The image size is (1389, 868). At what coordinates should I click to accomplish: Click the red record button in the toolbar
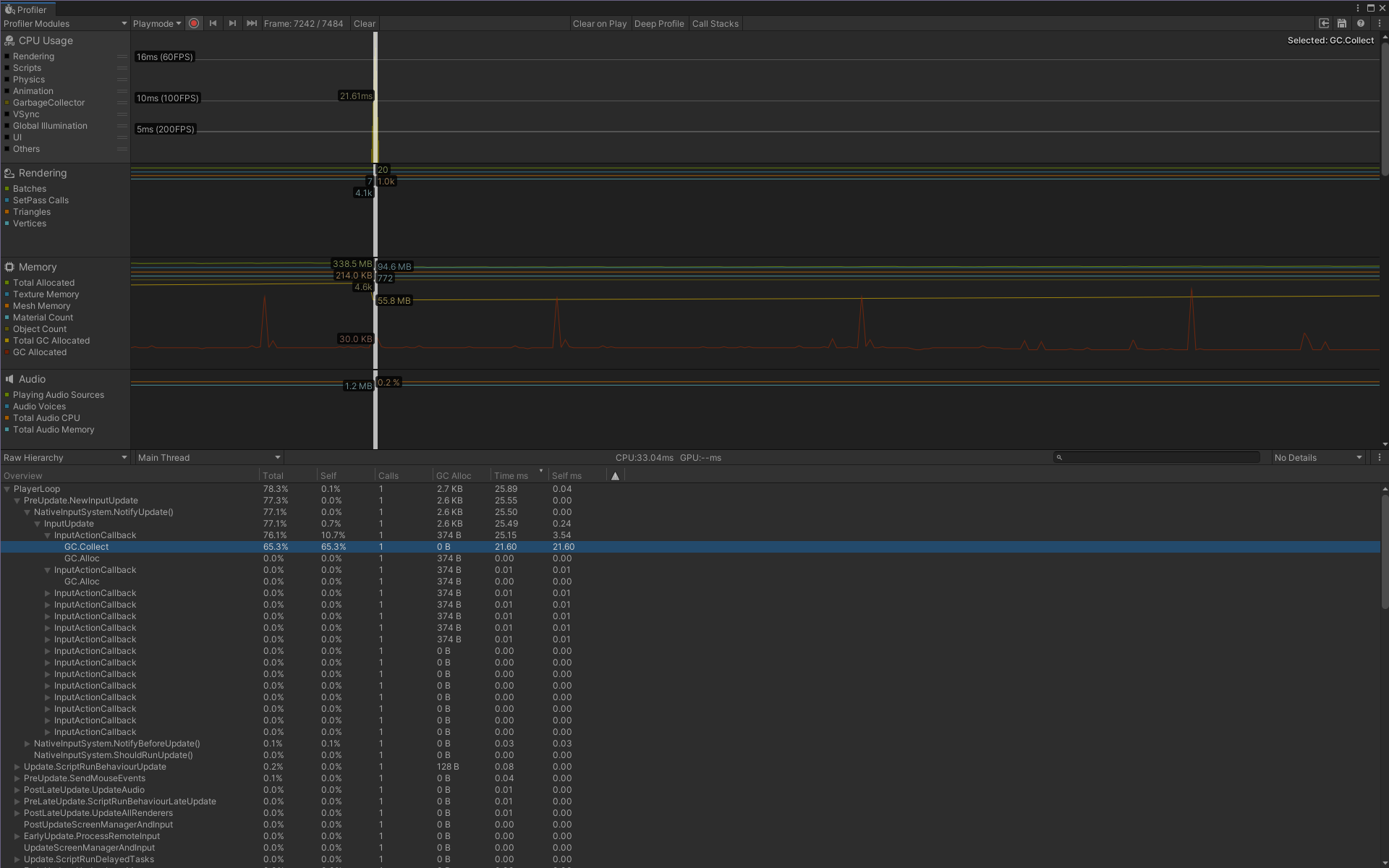click(194, 23)
